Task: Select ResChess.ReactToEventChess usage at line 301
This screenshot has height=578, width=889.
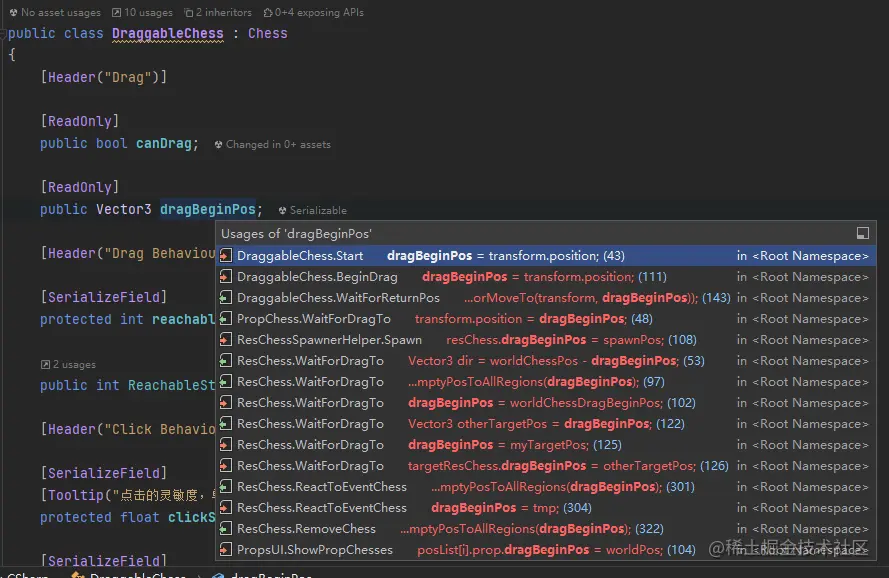Action: pyautogui.click(x=545, y=487)
